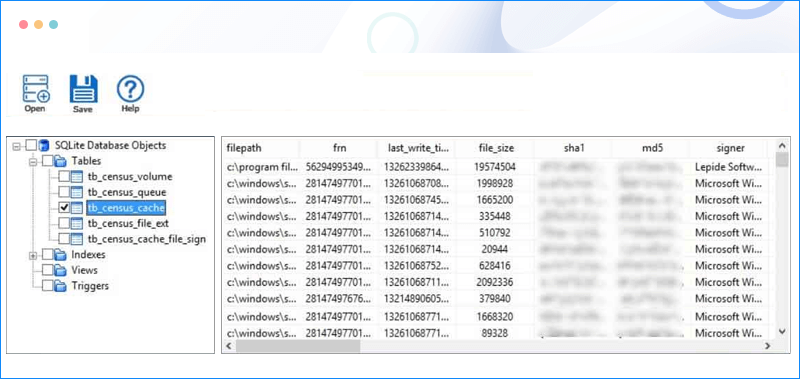Click the tb_census_cache_file_sign table icon
This screenshot has width=800, height=379.
(x=77, y=239)
